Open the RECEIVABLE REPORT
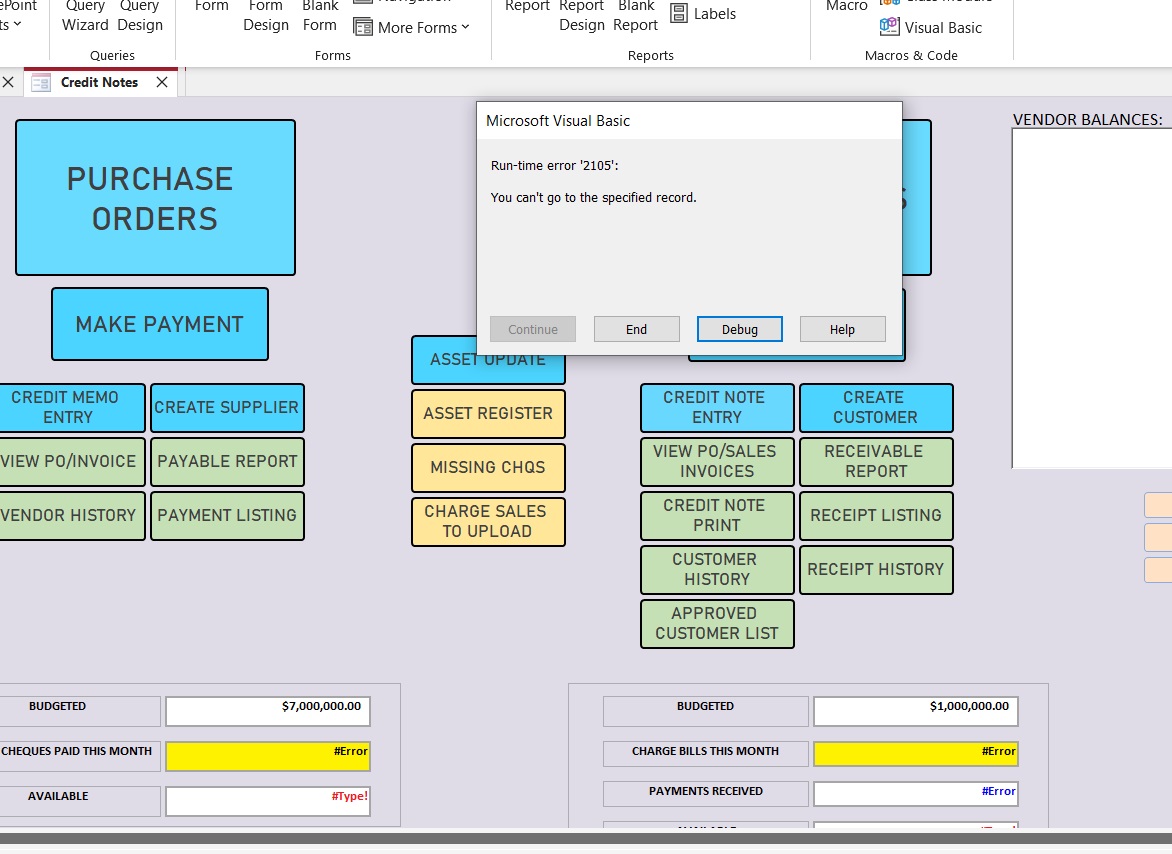1172x854 pixels. point(876,461)
